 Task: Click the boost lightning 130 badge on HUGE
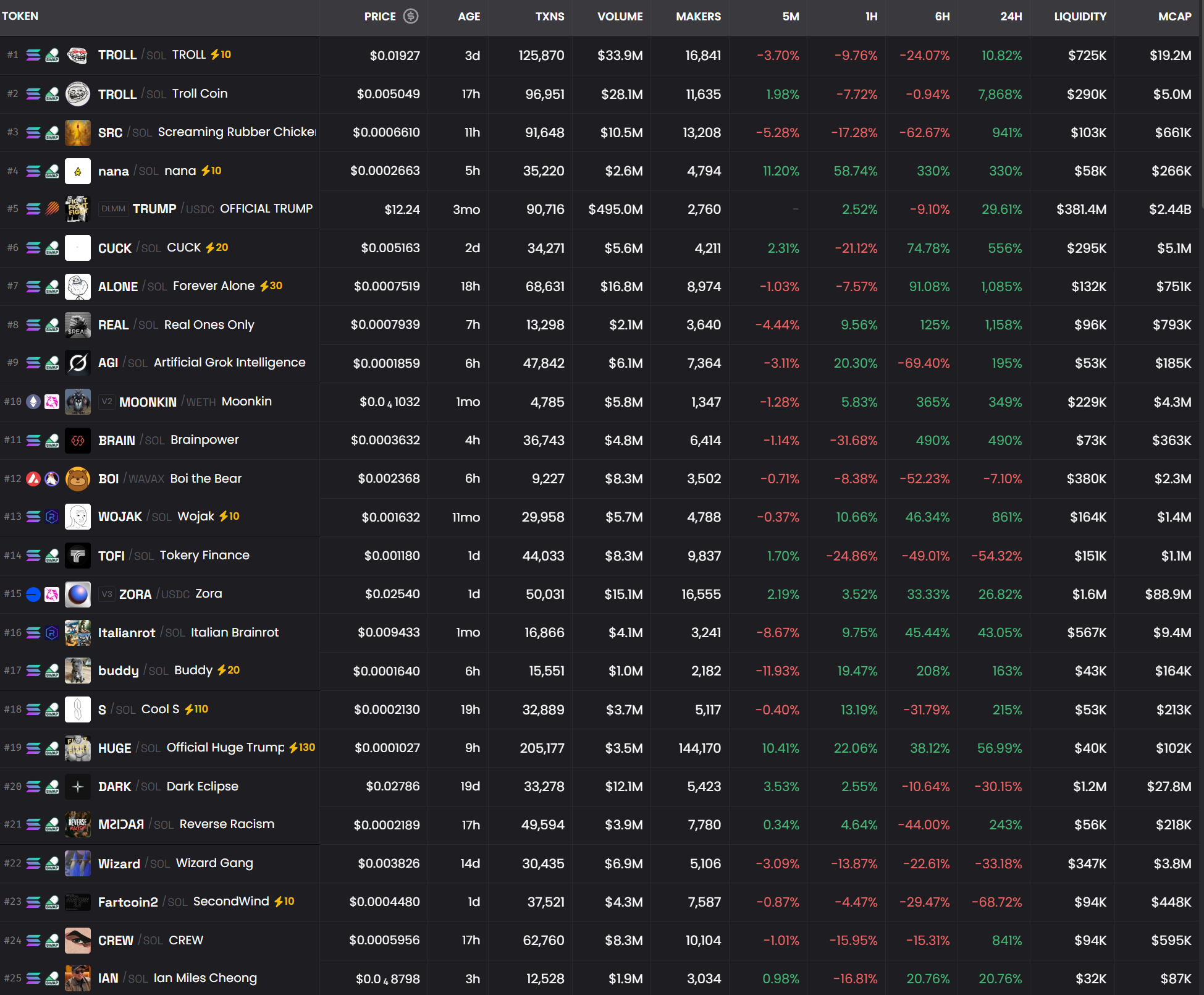[302, 747]
